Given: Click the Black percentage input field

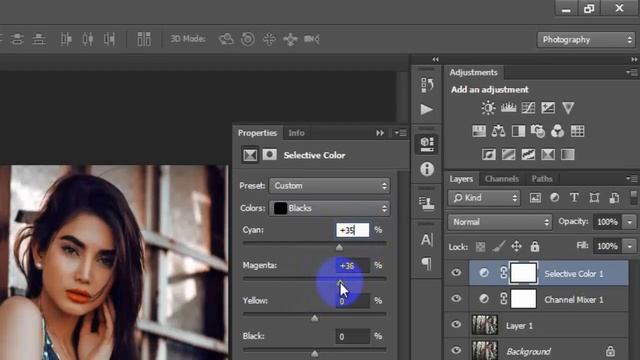Looking at the screenshot, I should coord(352,336).
